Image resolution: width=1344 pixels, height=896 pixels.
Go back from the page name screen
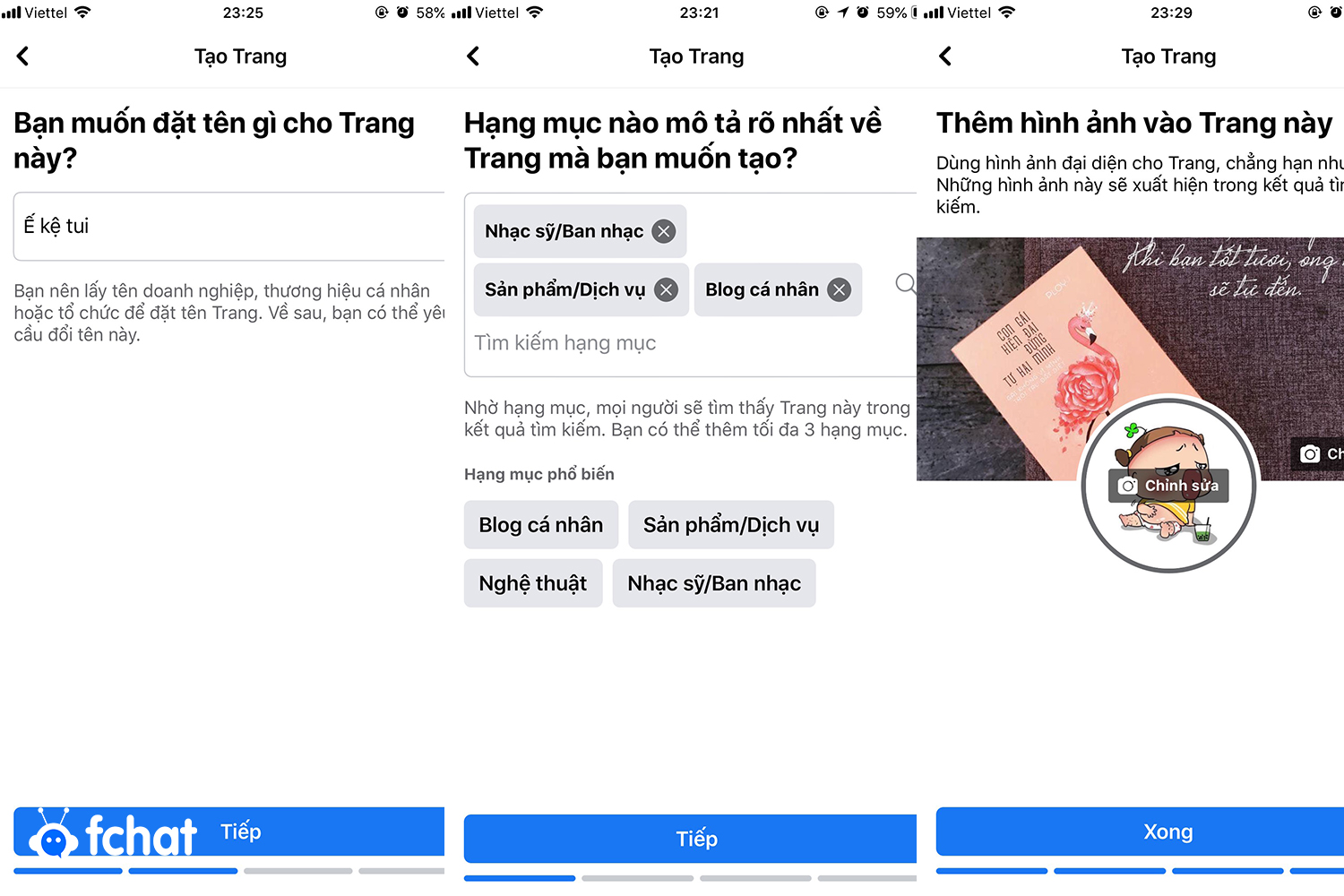[23, 56]
